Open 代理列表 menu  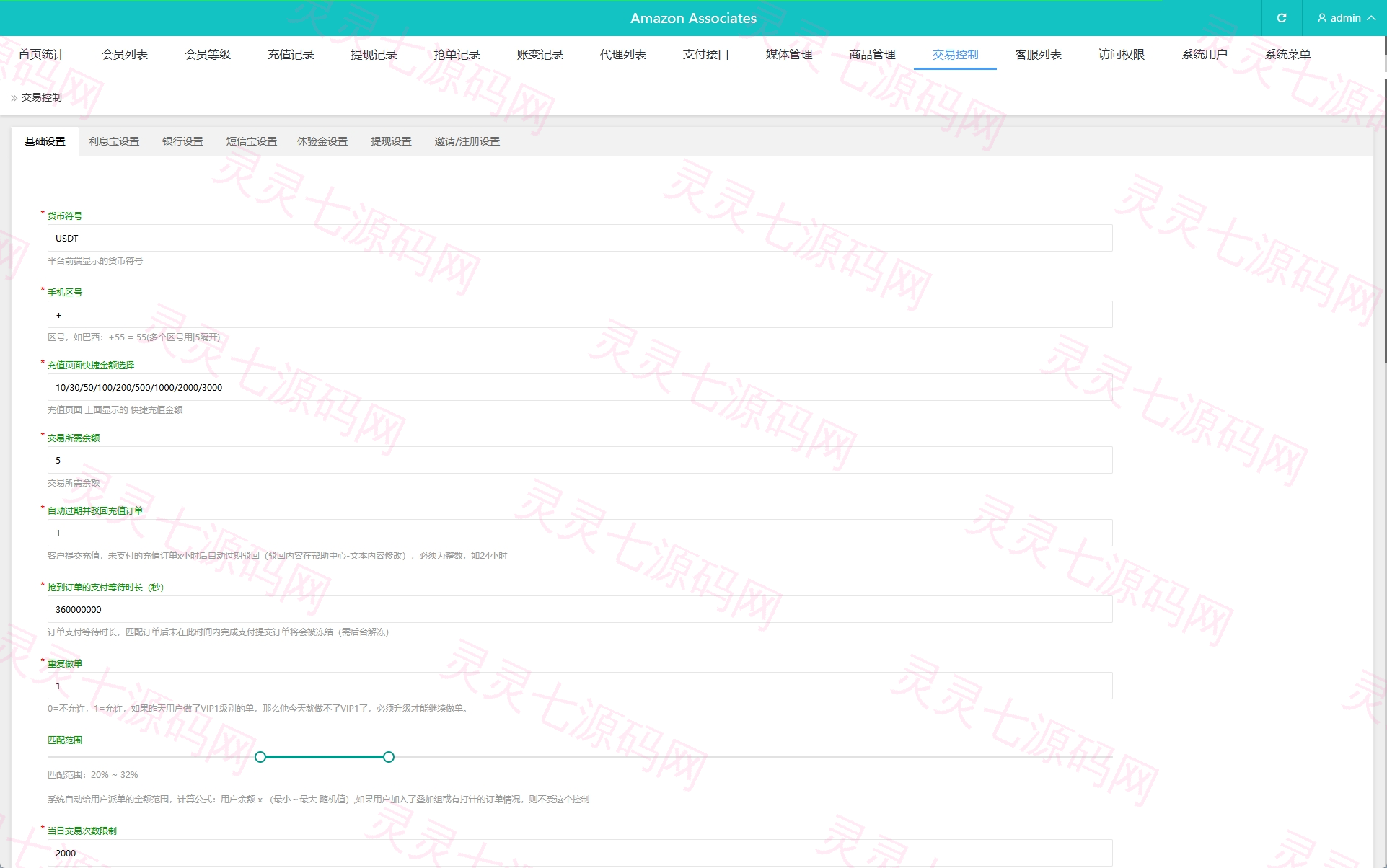click(x=623, y=55)
